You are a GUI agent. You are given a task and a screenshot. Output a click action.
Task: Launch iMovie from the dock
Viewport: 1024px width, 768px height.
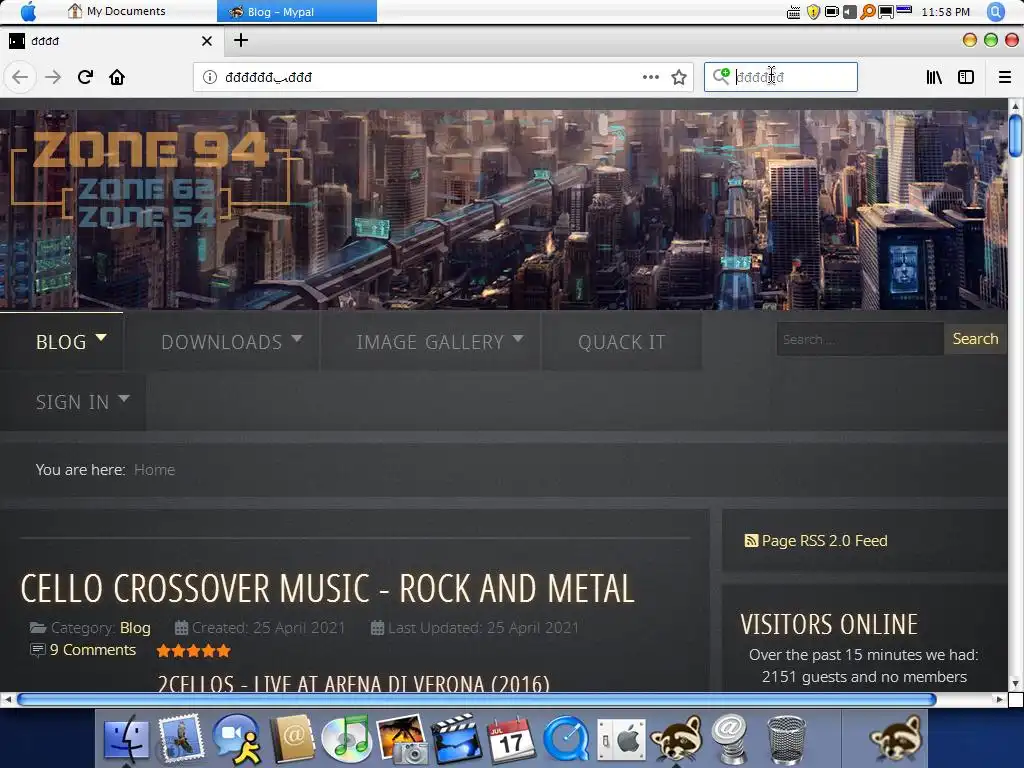[x=456, y=739]
